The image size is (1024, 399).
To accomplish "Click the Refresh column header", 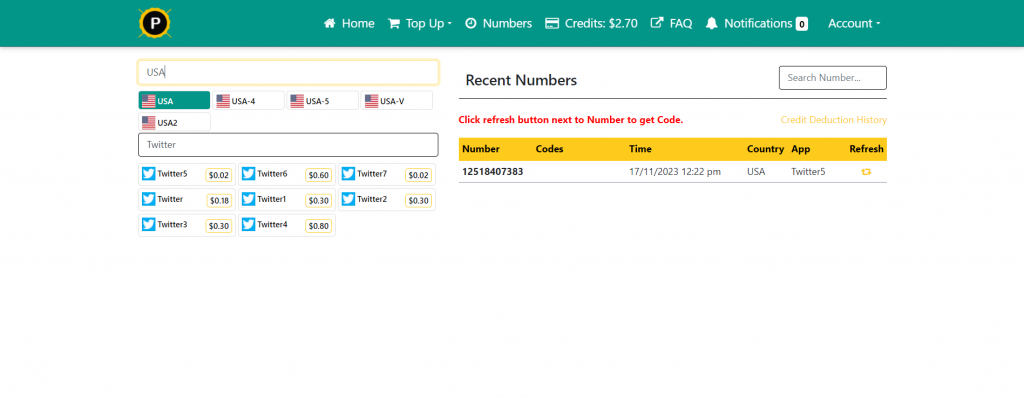I will pos(866,149).
